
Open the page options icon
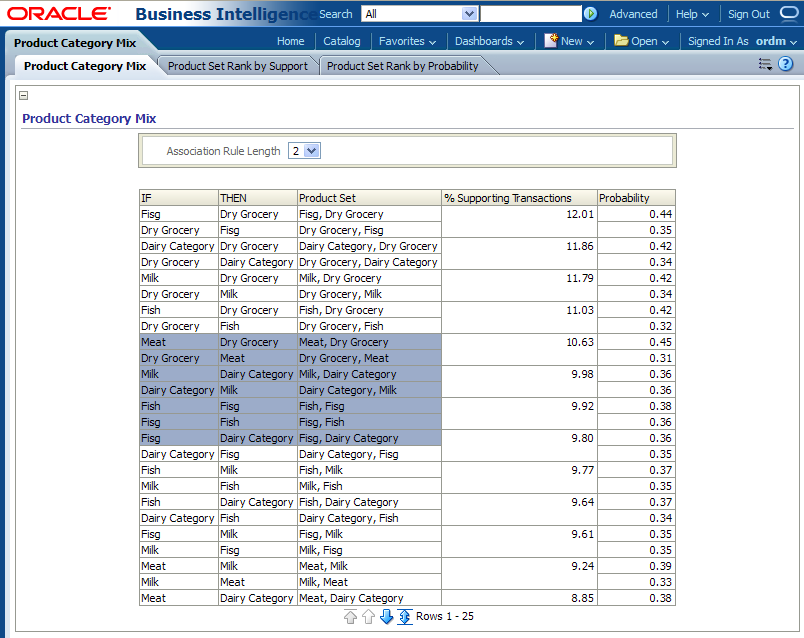pyautogui.click(x=765, y=65)
